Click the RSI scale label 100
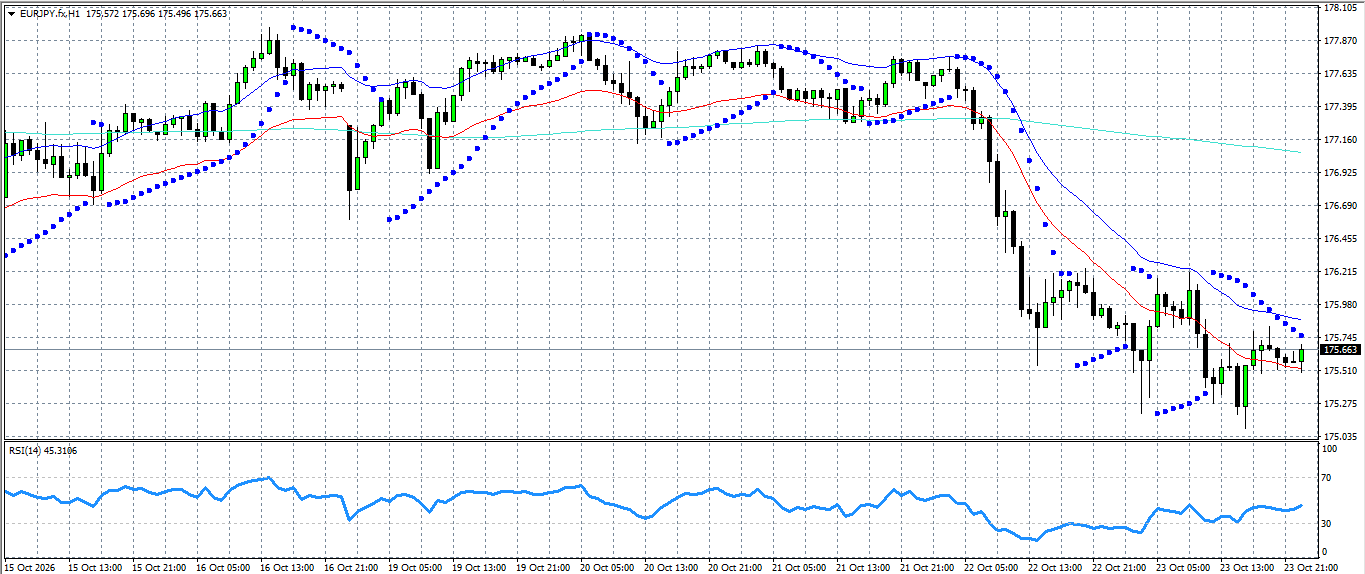1365x574 pixels. (x=1330, y=449)
